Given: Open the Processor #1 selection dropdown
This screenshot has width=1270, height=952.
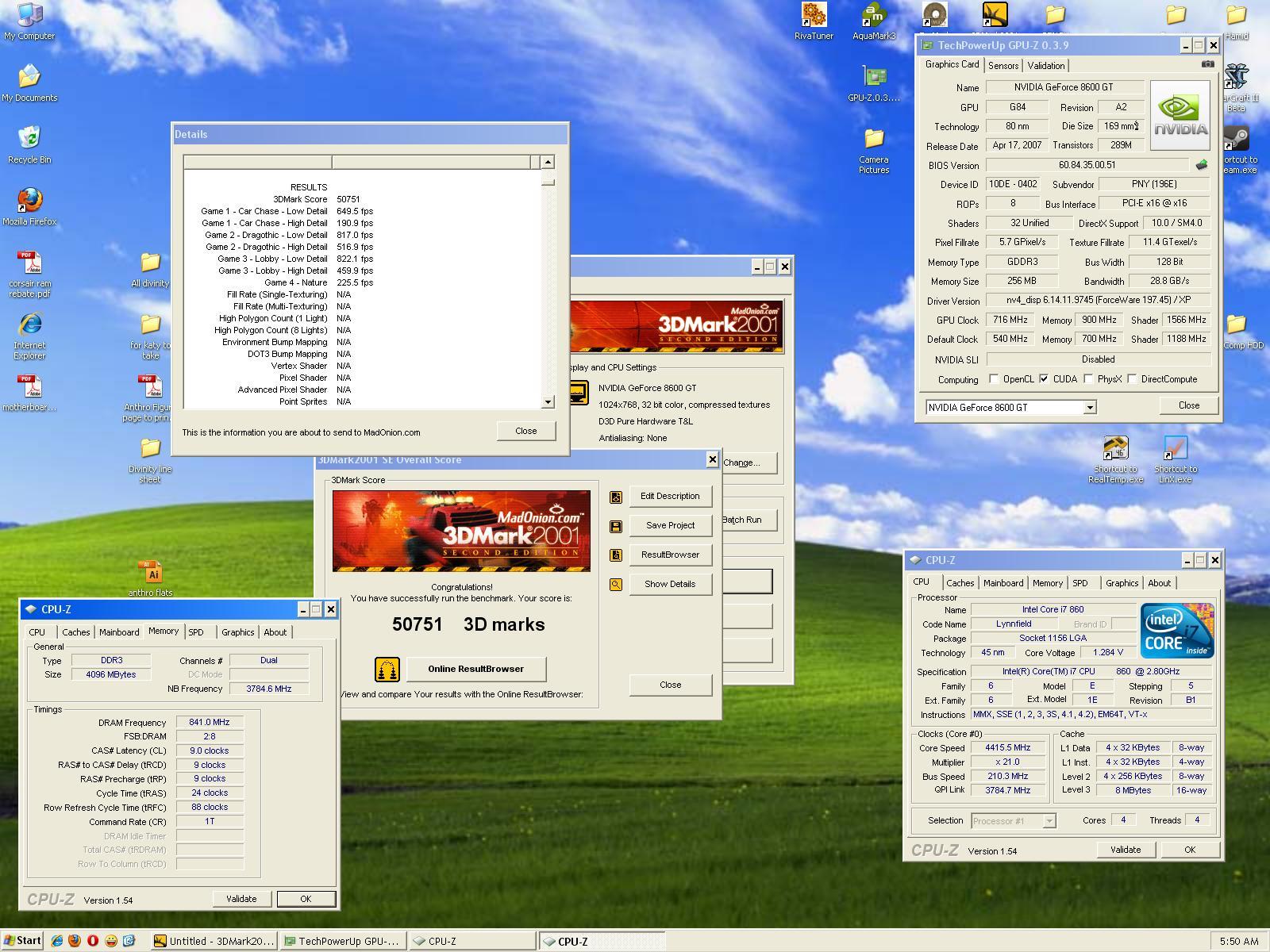Looking at the screenshot, I should (x=1049, y=821).
